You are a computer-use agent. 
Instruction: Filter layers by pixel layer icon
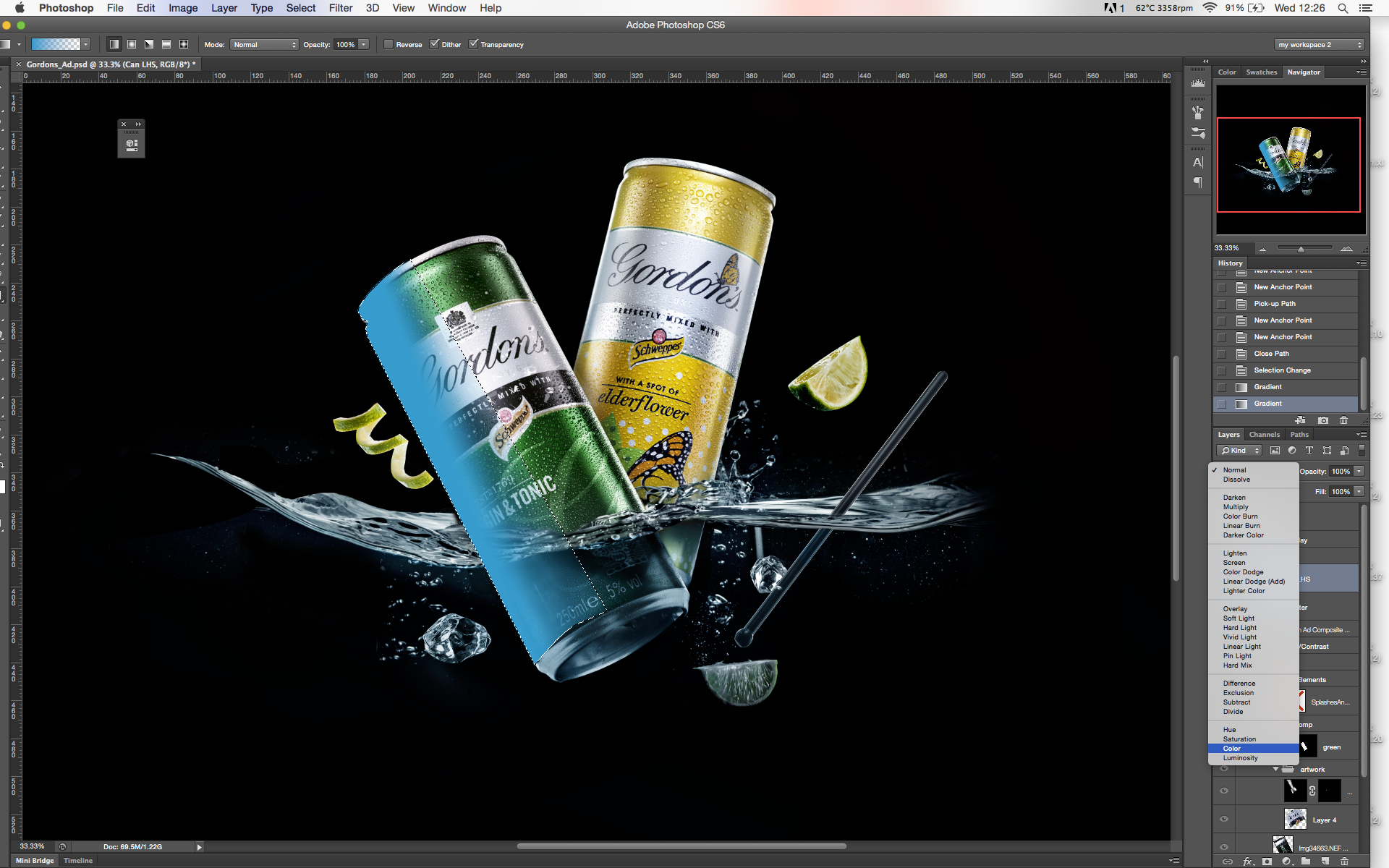pyautogui.click(x=1275, y=451)
